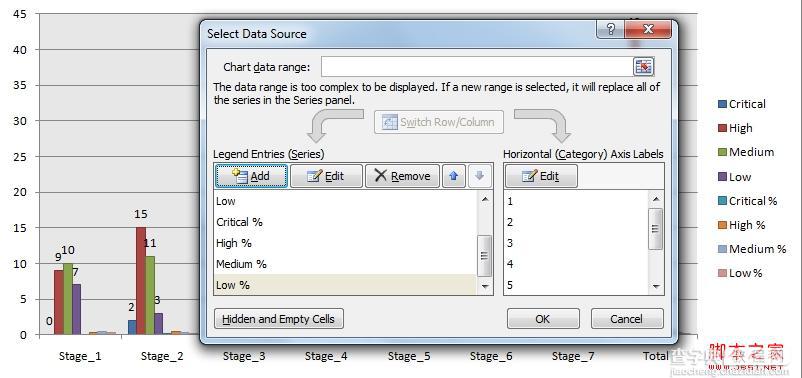Select category label 3 in axis list
Screen dimensions: 802x378
576,243
